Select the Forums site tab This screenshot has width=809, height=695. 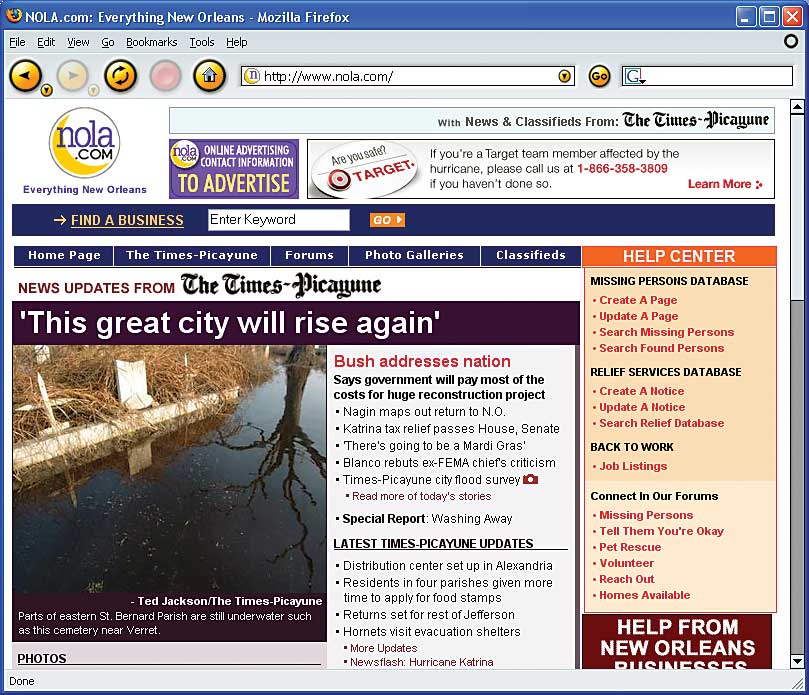click(309, 255)
